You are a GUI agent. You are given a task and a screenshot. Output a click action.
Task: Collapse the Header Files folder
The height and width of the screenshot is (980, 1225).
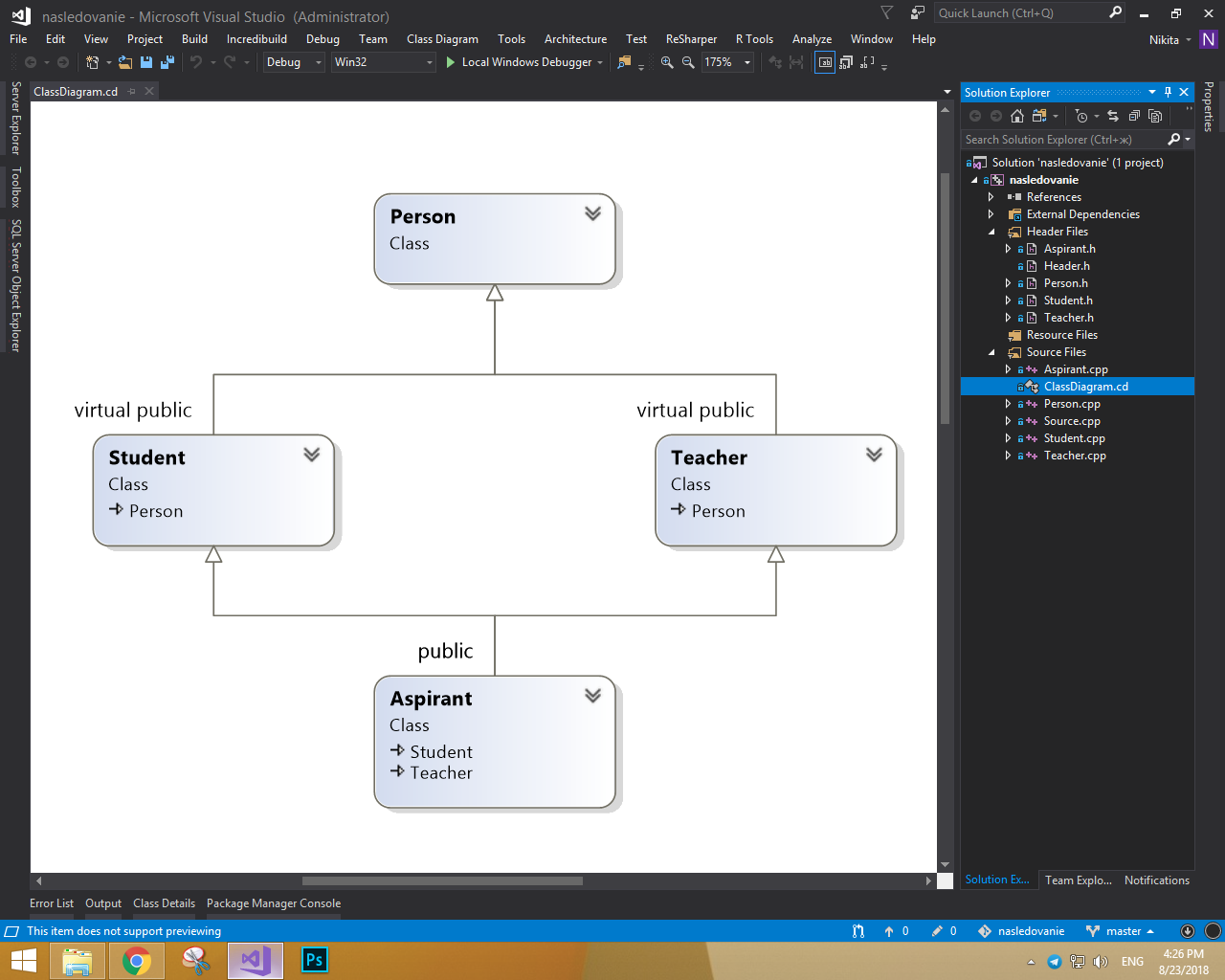[991, 232]
